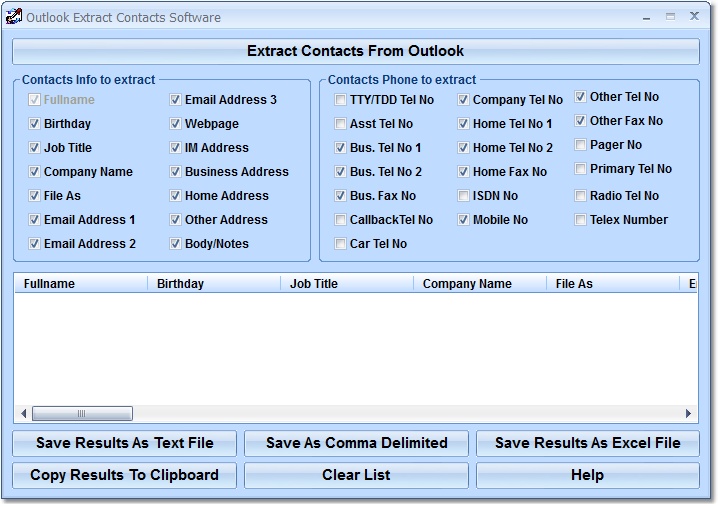
Task: Open Help with the Help button
Action: click(588, 475)
